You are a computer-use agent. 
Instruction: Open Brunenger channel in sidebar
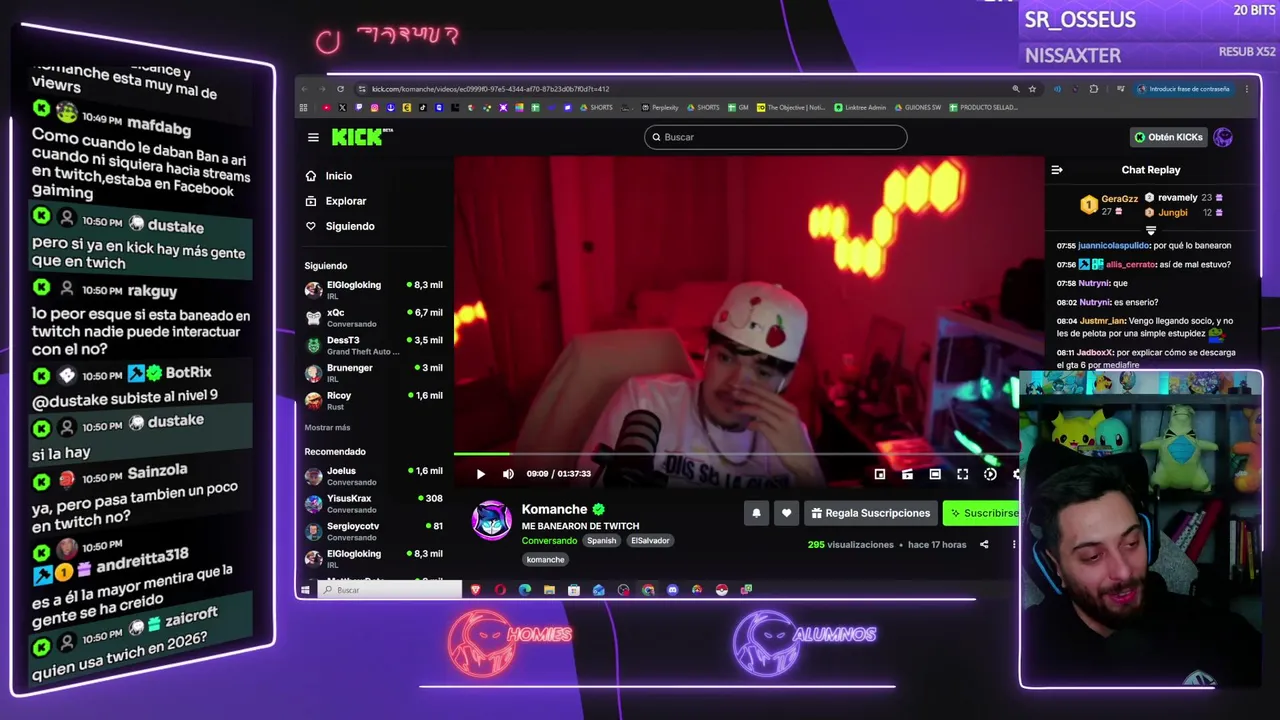(373, 373)
